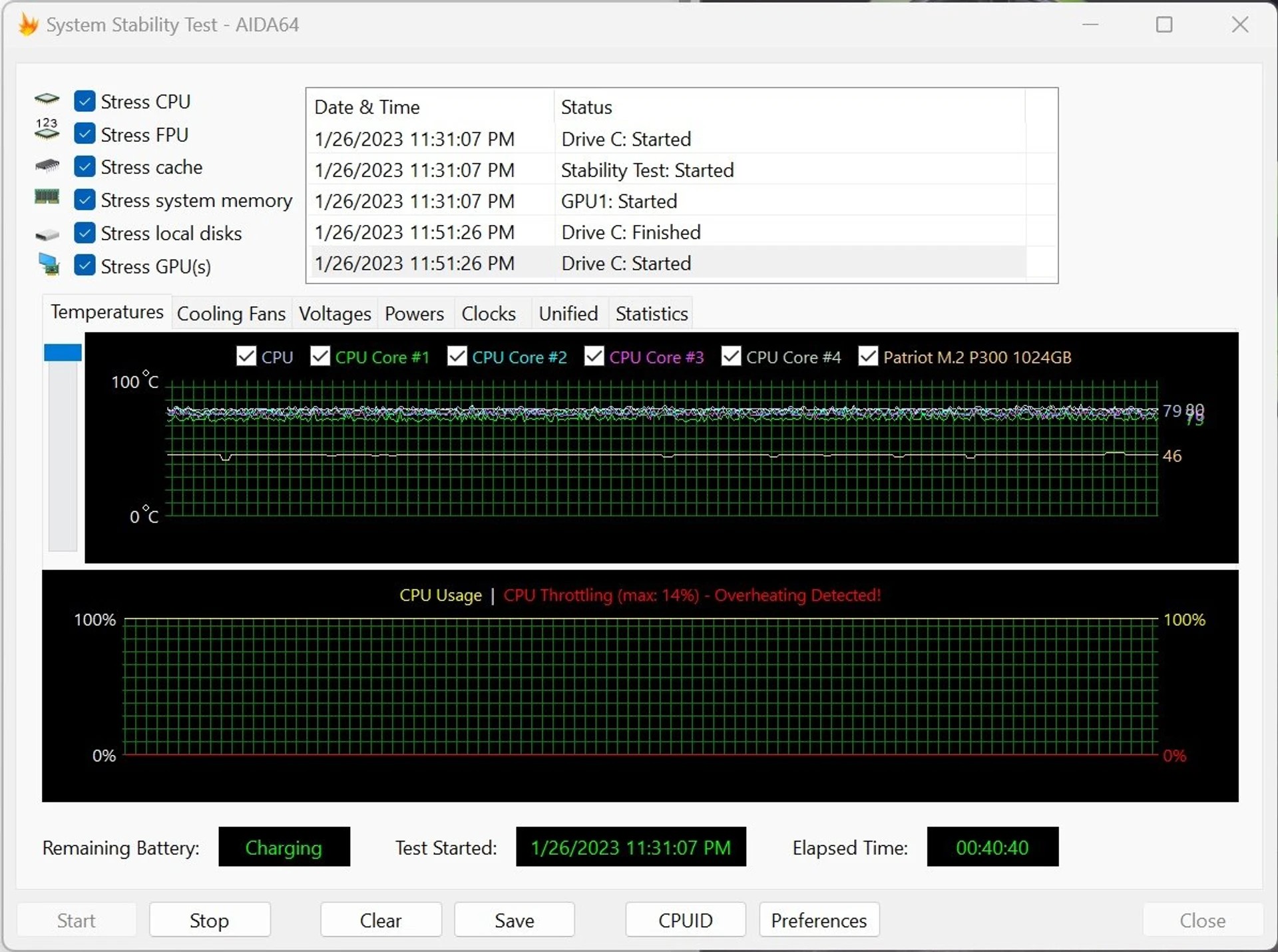The width and height of the screenshot is (1278, 952).
Task: Click the cache chip icon beside Stress cache
Action: (x=47, y=166)
